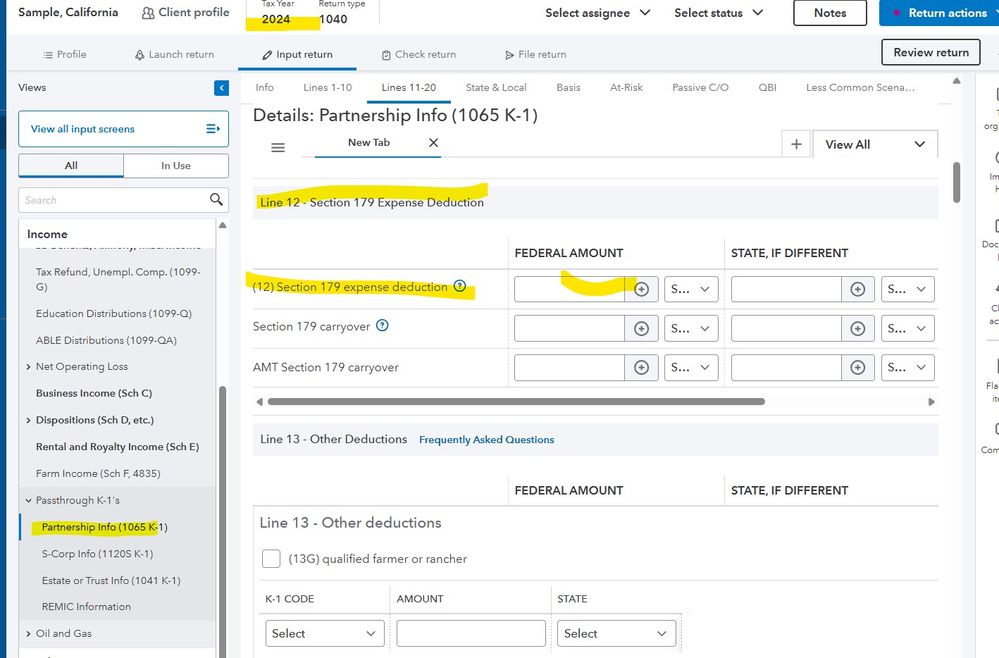999x658 pixels.
Task: Click the Review return button
Action: (930, 52)
